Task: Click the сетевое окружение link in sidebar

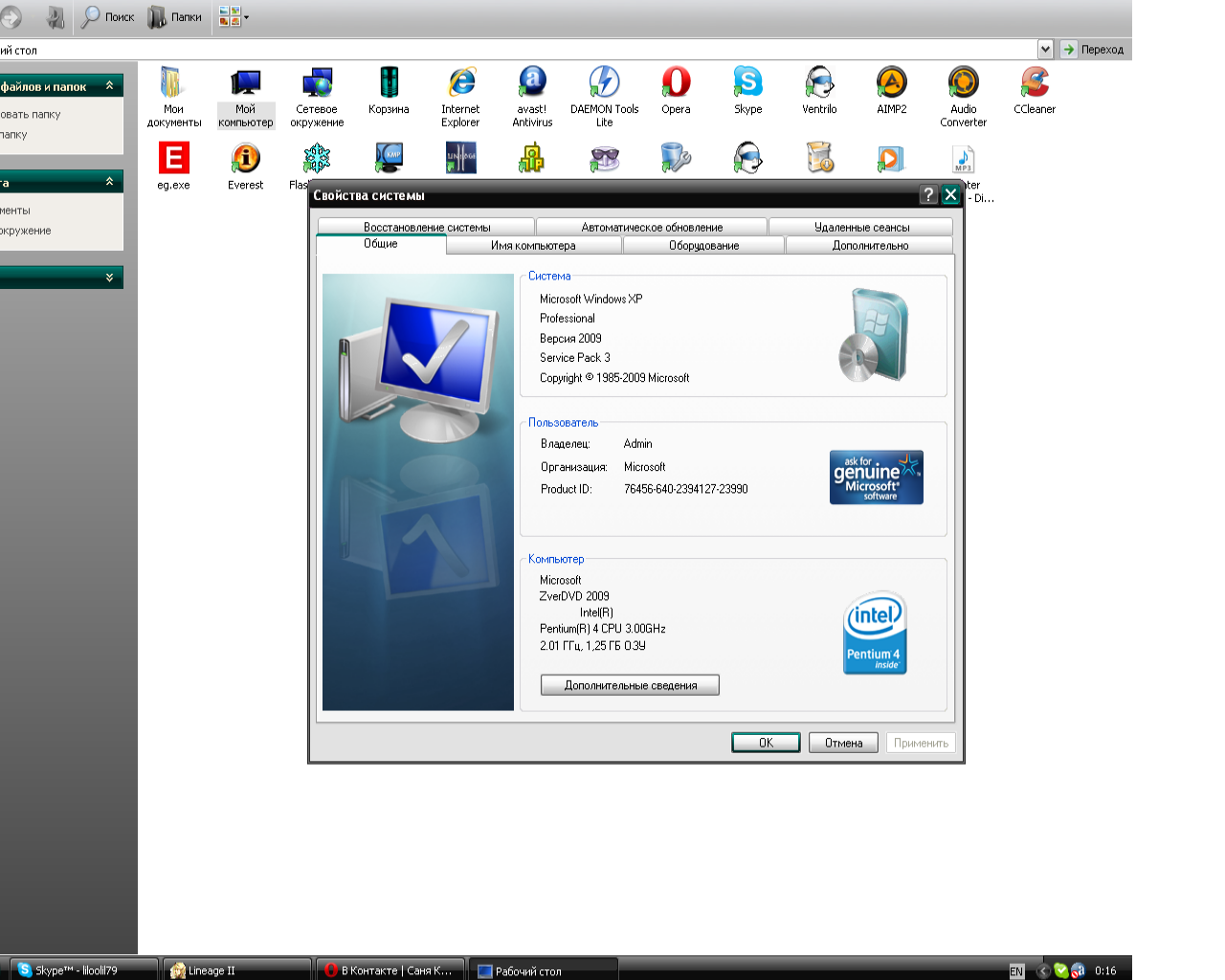Action: (x=26, y=231)
